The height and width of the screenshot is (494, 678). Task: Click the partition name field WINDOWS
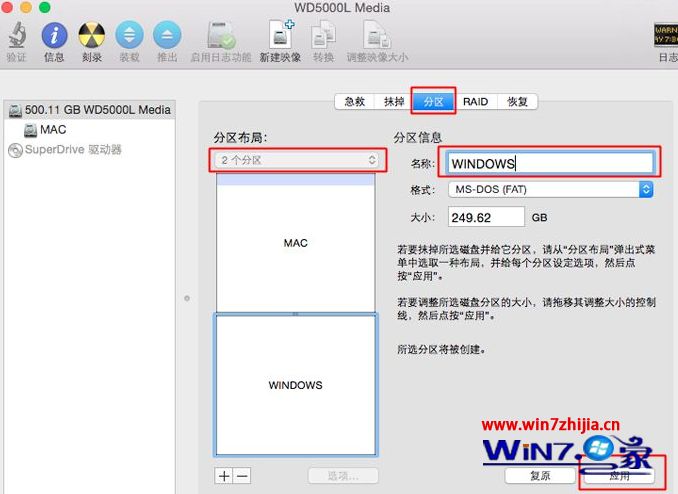[550, 163]
